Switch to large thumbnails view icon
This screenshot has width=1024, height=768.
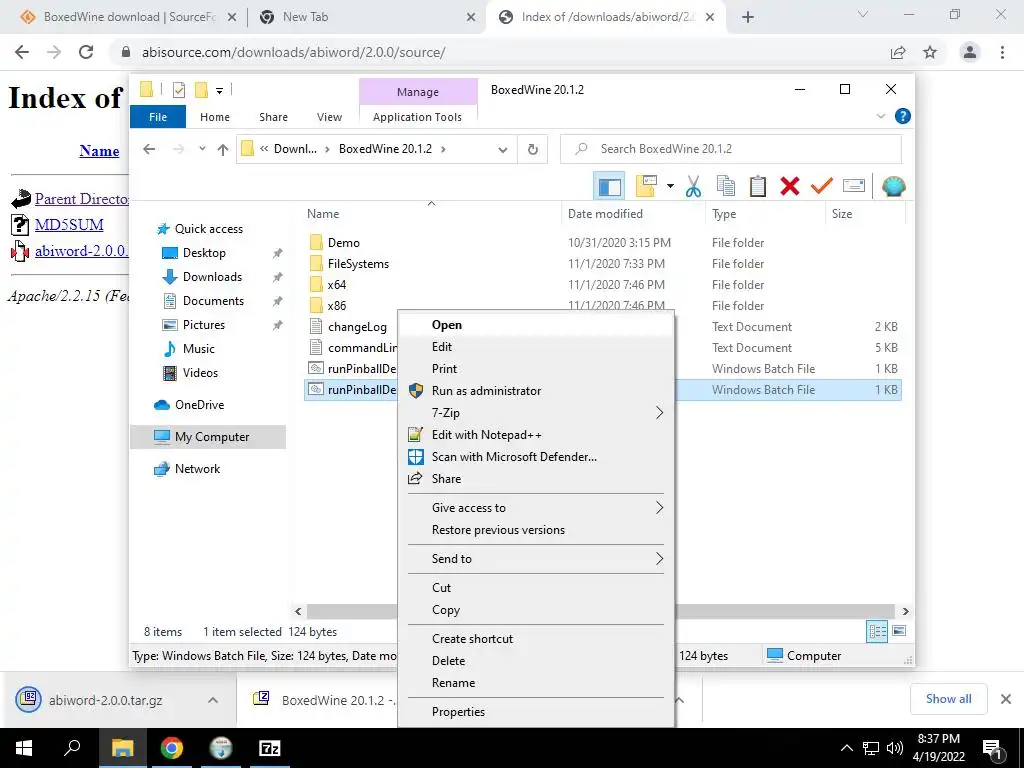pyautogui.click(x=899, y=631)
